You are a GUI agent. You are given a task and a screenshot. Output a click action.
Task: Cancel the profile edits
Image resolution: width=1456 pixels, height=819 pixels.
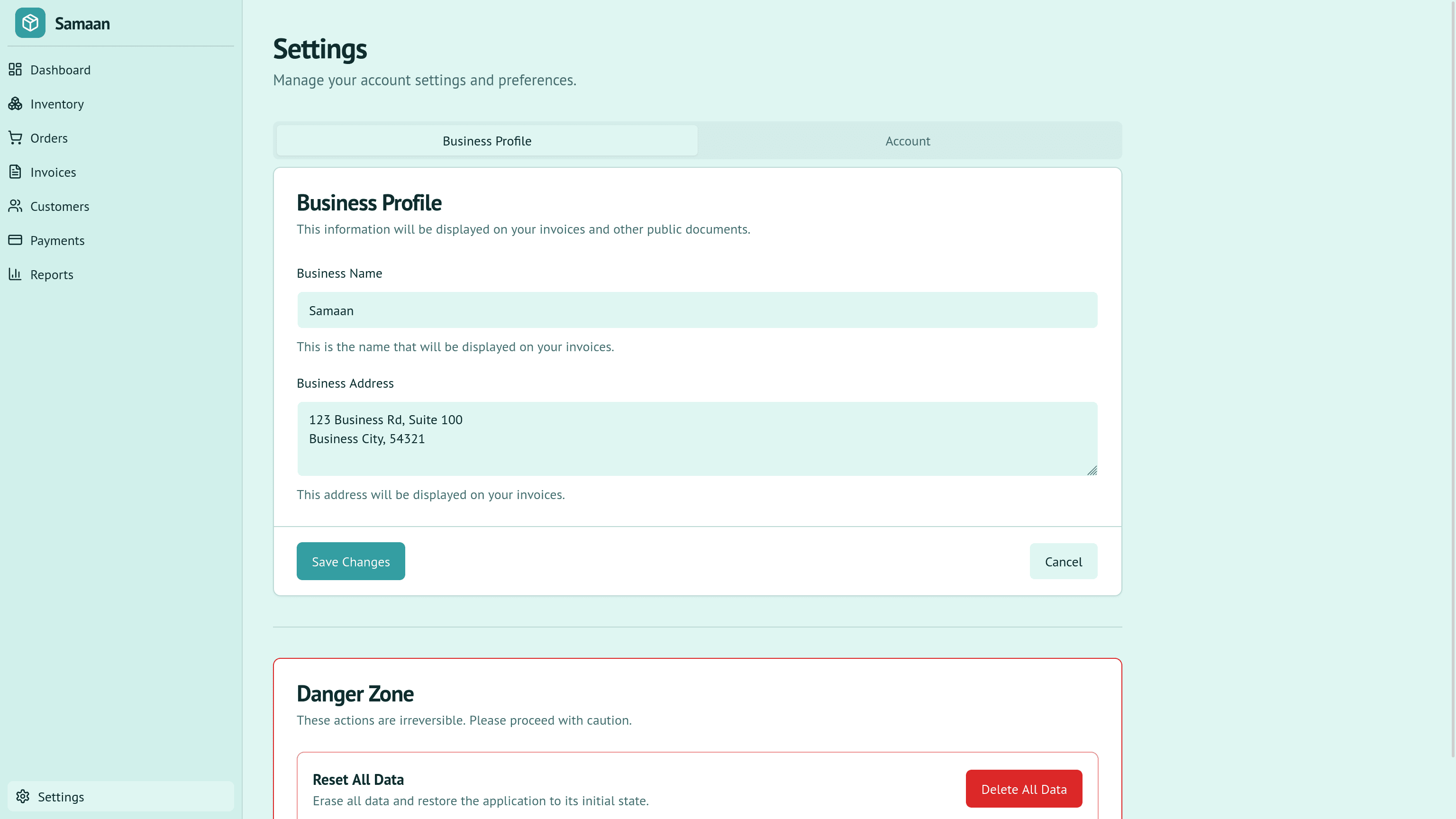click(1063, 561)
